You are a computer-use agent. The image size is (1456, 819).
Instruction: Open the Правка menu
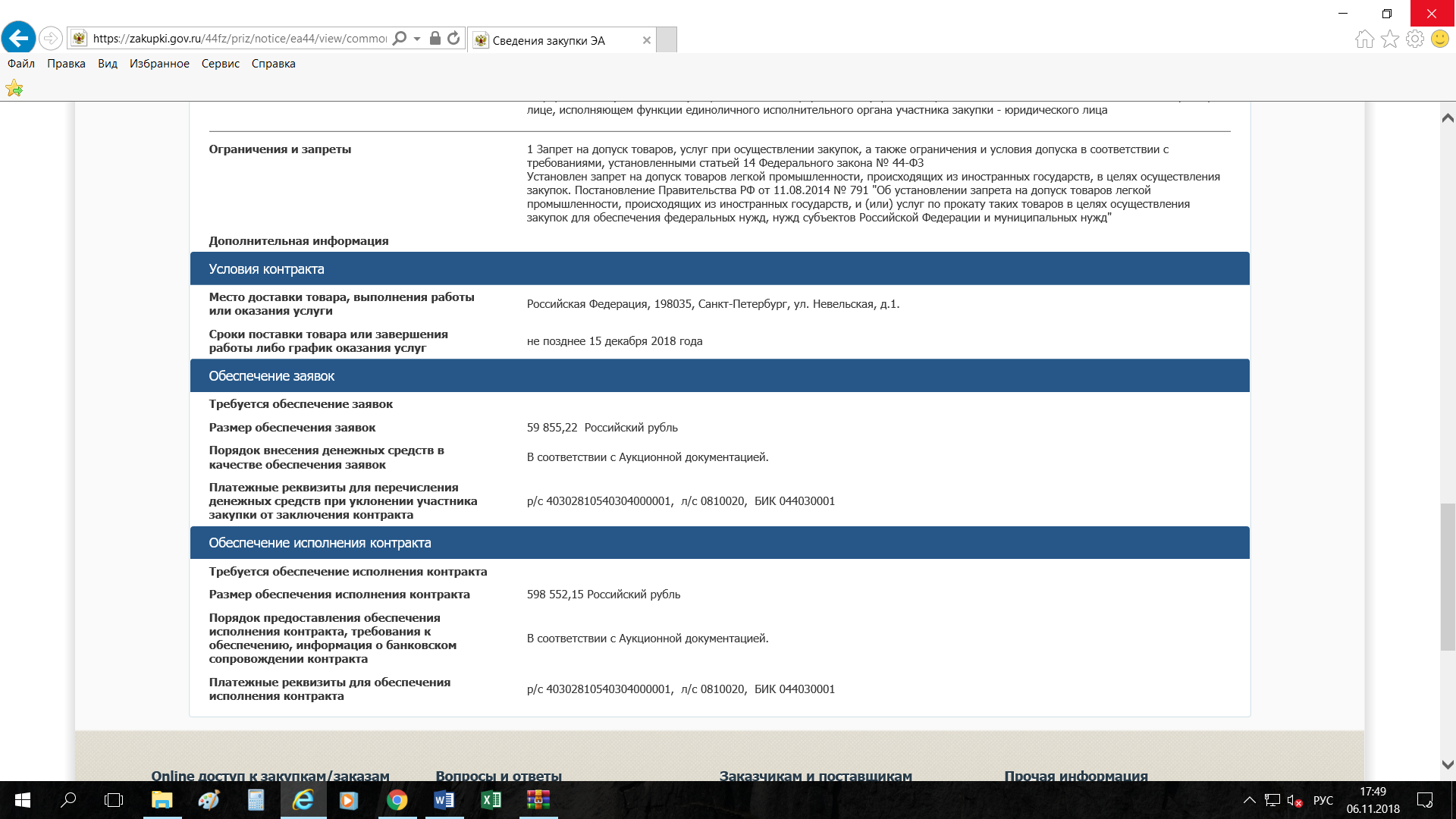[x=66, y=64]
